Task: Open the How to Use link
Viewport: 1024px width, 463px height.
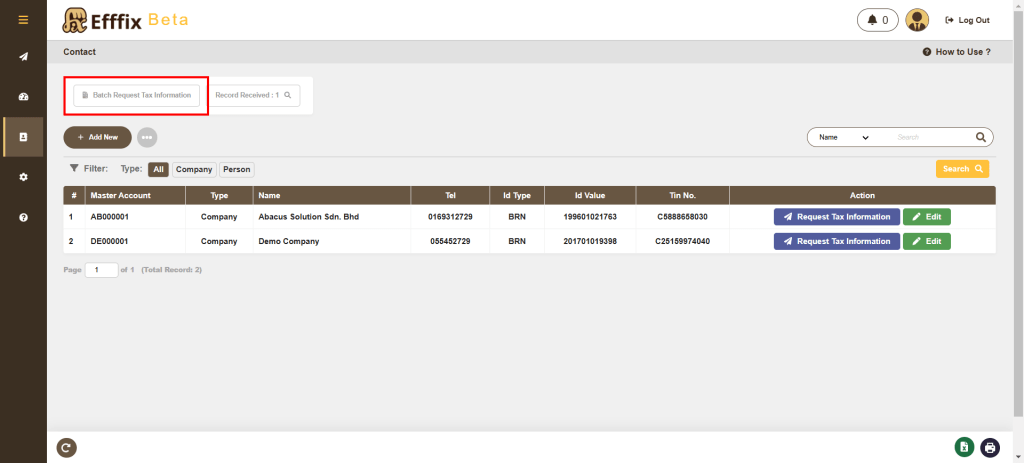Action: pyautogui.click(x=957, y=52)
